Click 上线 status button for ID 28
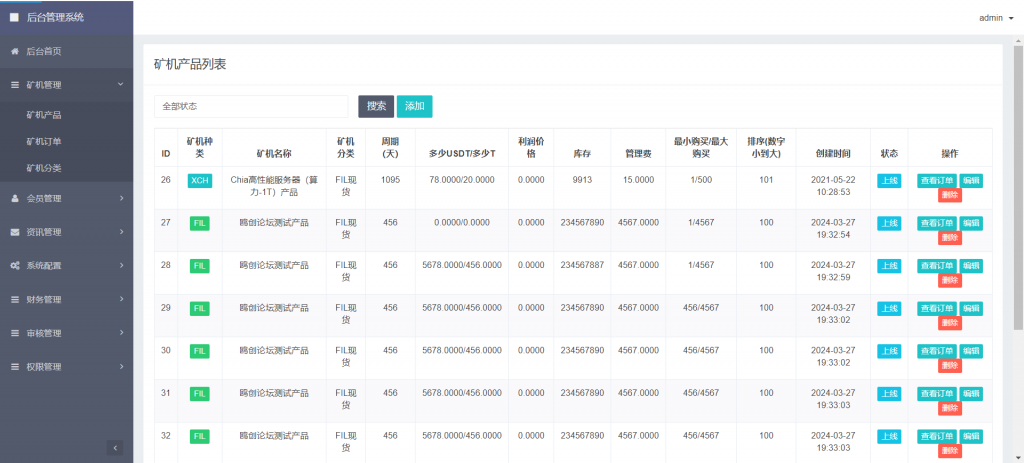This screenshot has width=1024, height=463. click(889, 266)
